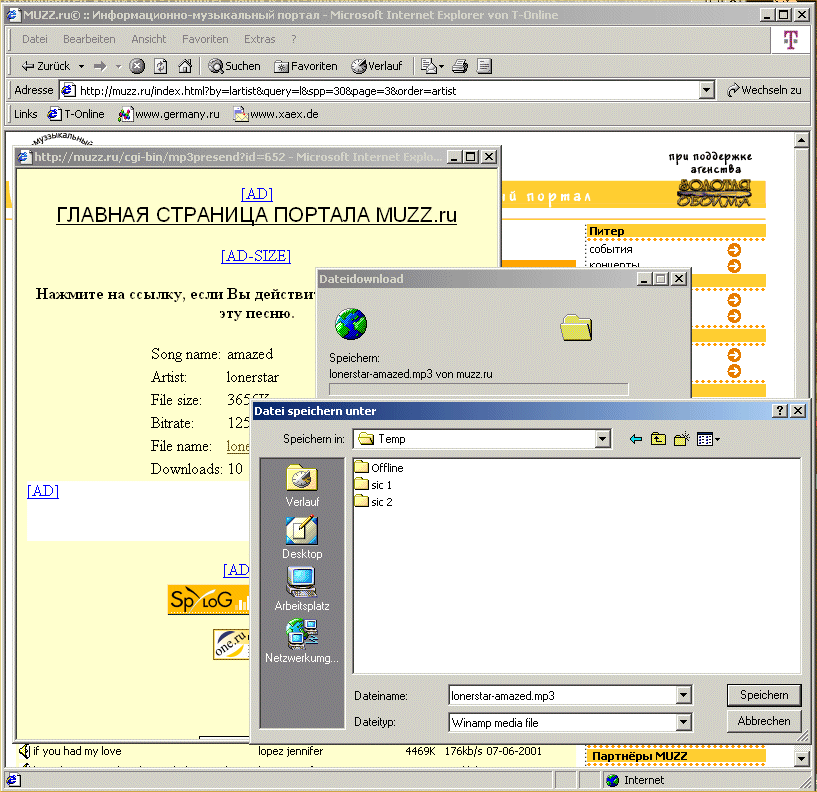Viewport: 817px width, 792px height.
Task: Click the [AD] link below Downloads
Action: click(x=43, y=491)
